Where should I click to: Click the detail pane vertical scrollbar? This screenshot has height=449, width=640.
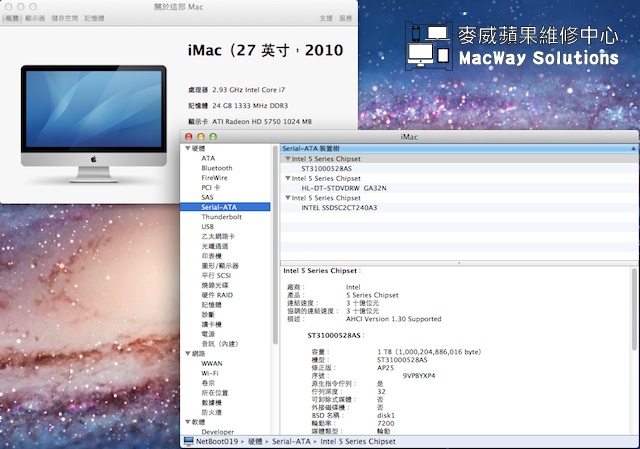pyautogui.click(x=634, y=309)
